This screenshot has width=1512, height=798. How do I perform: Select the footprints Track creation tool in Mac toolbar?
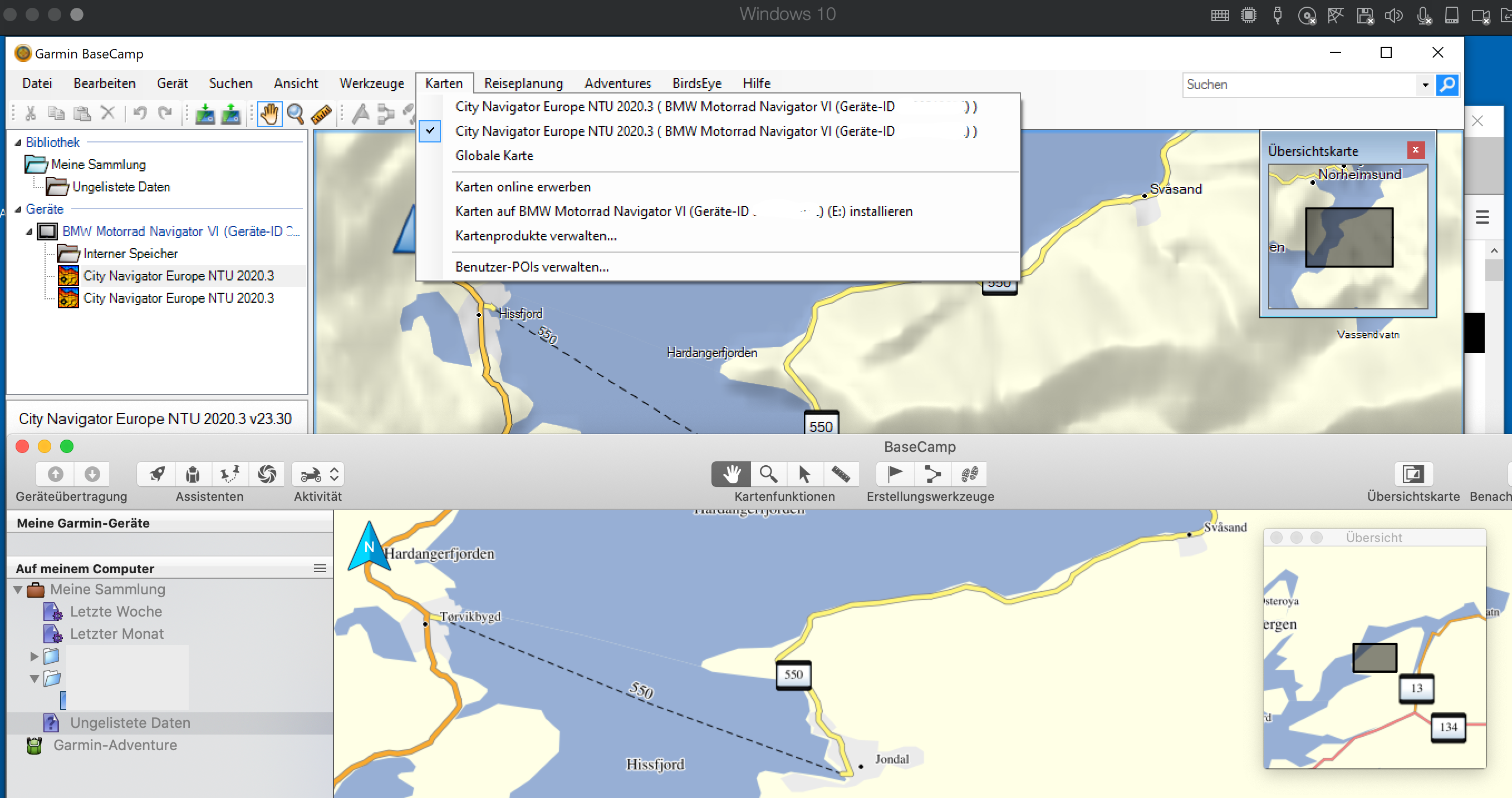[969, 474]
